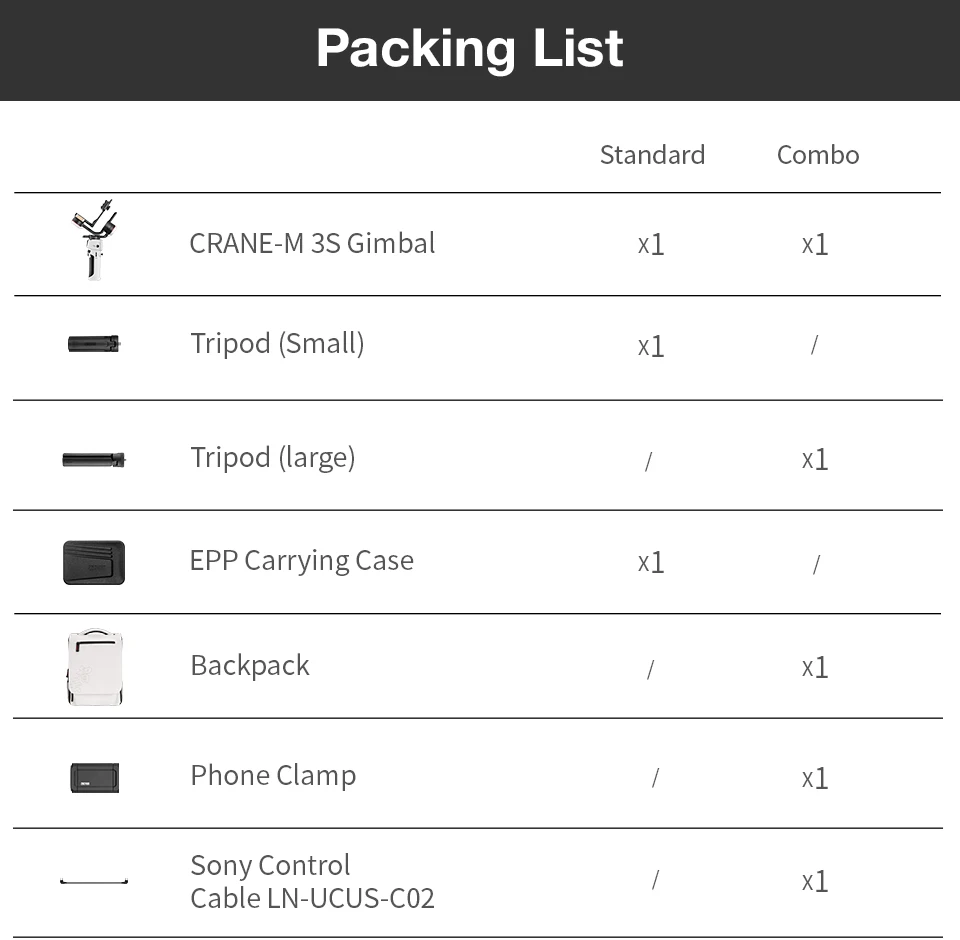The image size is (960, 940).
Task: Click the Backpack item label
Action: pyautogui.click(x=250, y=666)
